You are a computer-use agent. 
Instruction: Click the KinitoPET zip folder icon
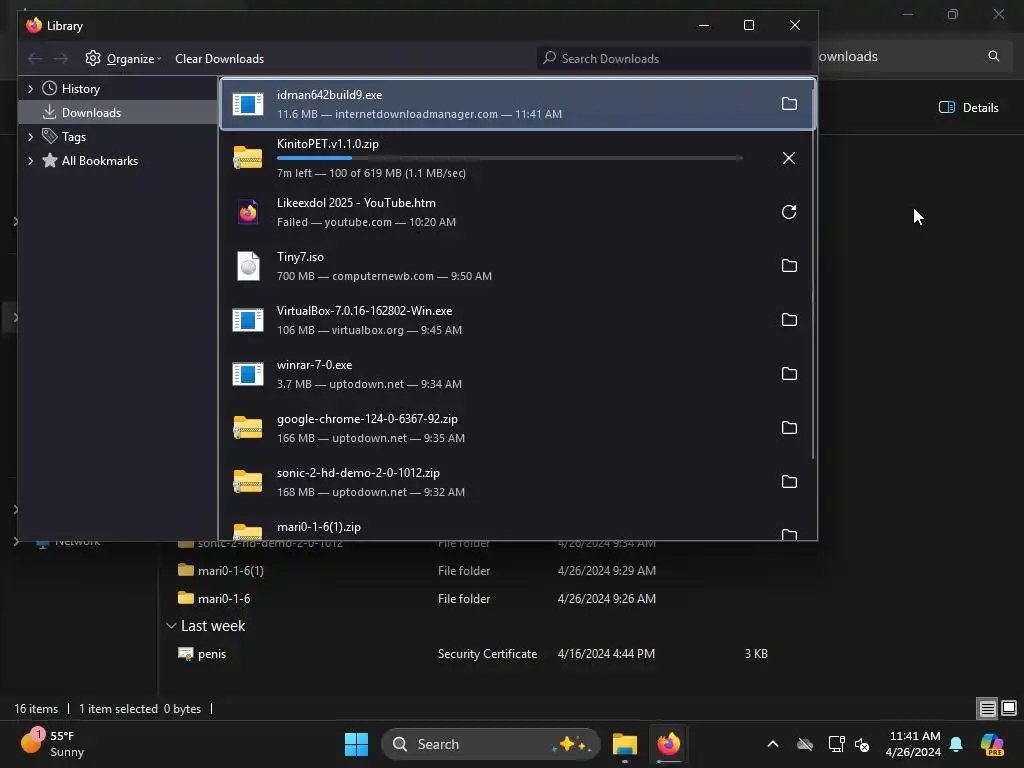[x=248, y=158]
